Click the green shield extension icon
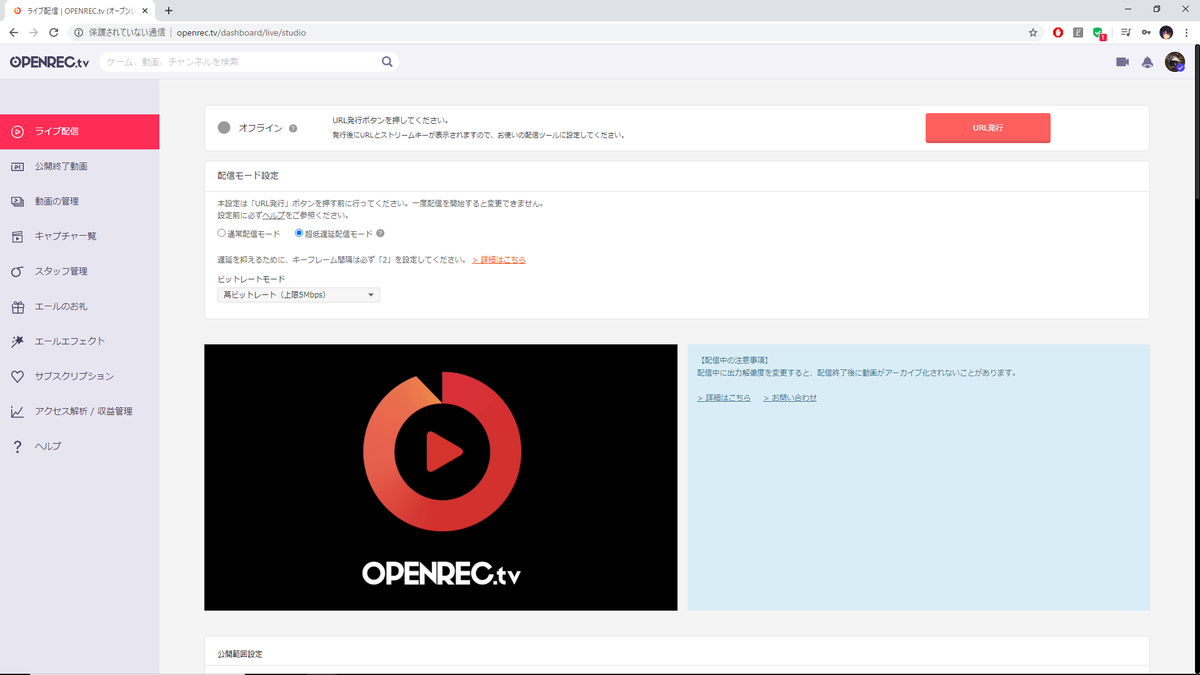The image size is (1200, 675). (x=1099, y=33)
